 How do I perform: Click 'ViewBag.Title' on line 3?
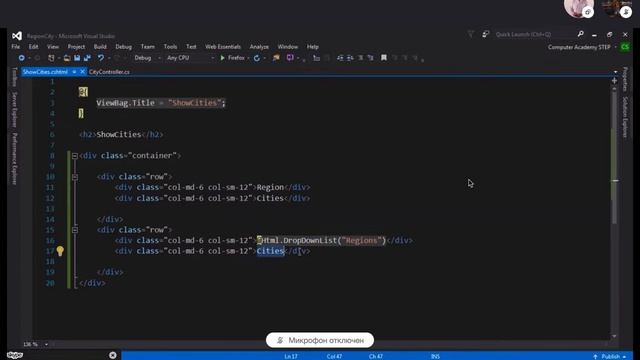click(125, 103)
